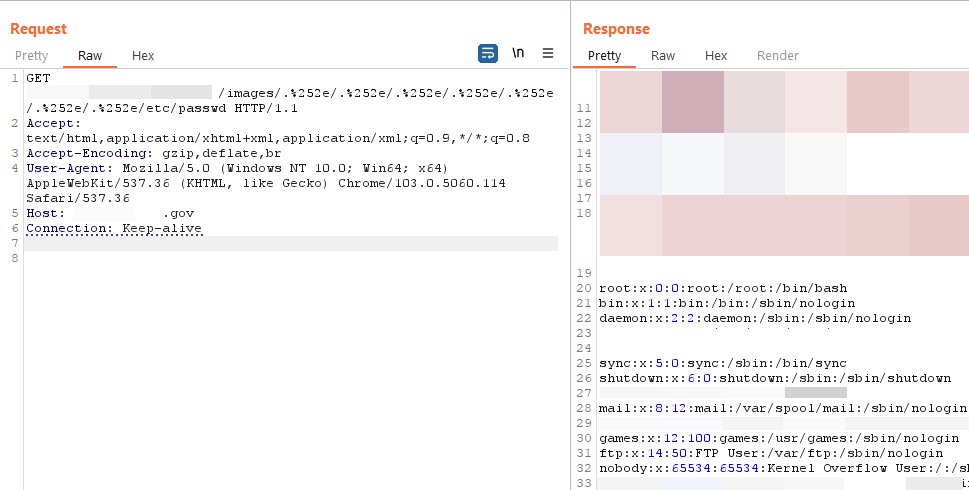Toggle show non-printable characters \n button
This screenshot has height=490, width=969.
pyautogui.click(x=518, y=53)
